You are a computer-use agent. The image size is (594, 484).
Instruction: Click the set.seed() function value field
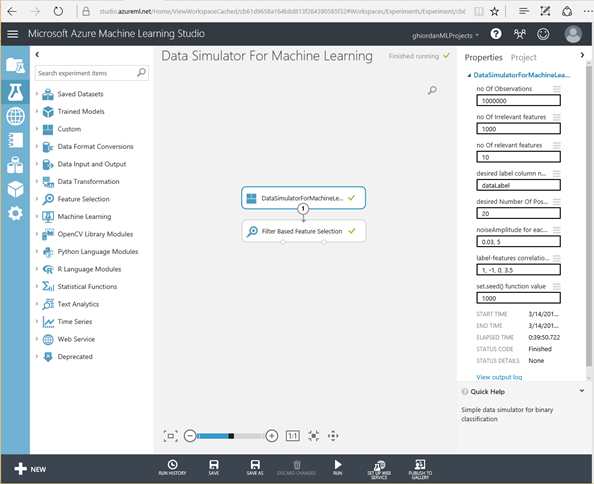518,298
